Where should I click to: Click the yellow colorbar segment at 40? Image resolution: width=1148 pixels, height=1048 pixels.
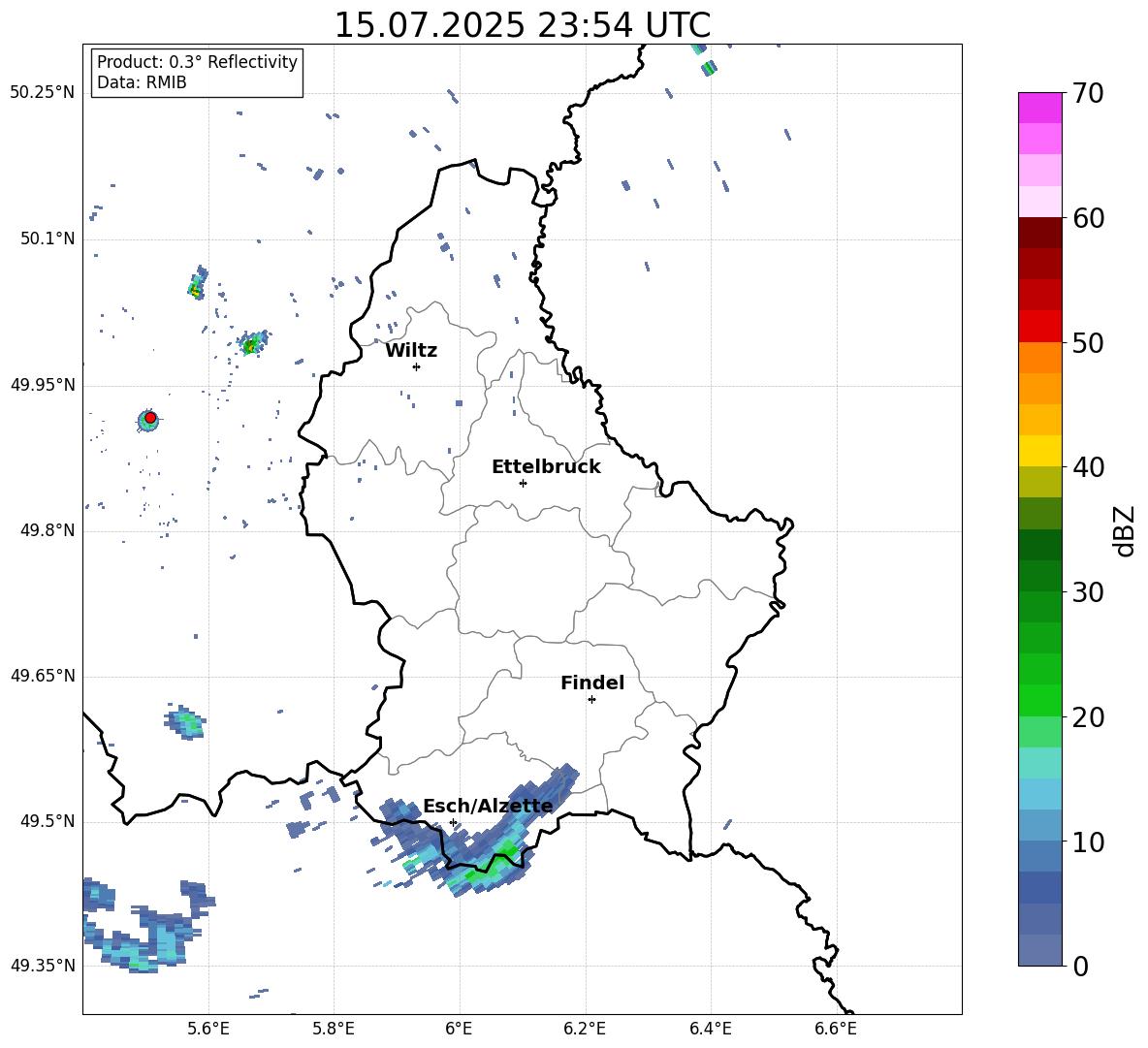(x=1039, y=451)
